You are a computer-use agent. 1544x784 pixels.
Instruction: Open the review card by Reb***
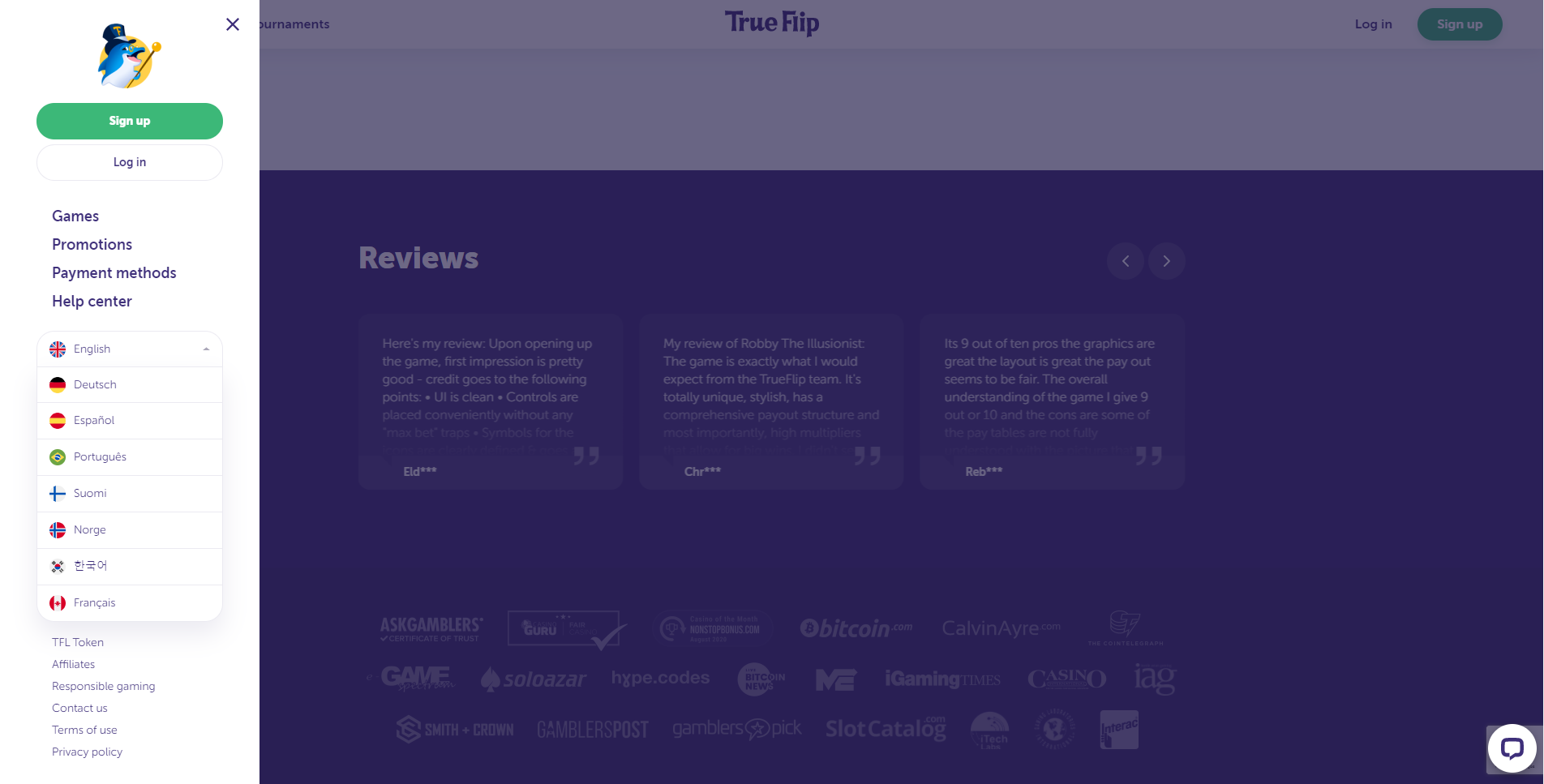[1053, 401]
